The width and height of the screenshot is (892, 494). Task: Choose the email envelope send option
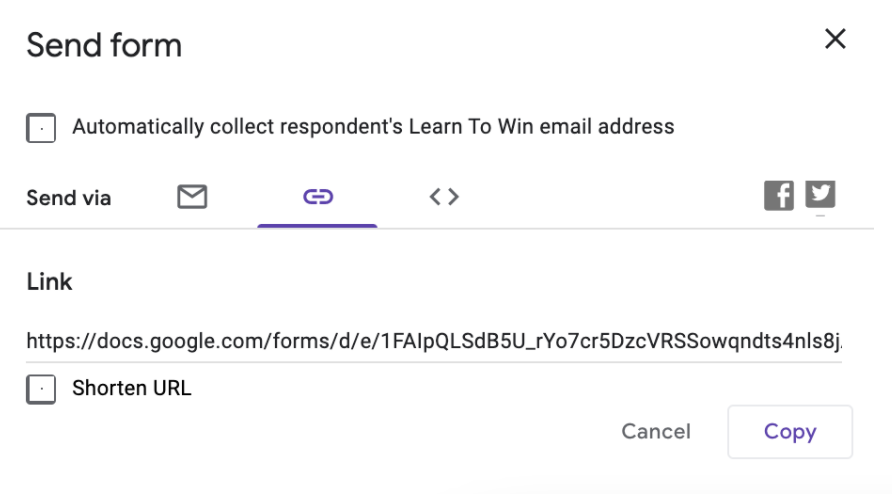click(192, 197)
